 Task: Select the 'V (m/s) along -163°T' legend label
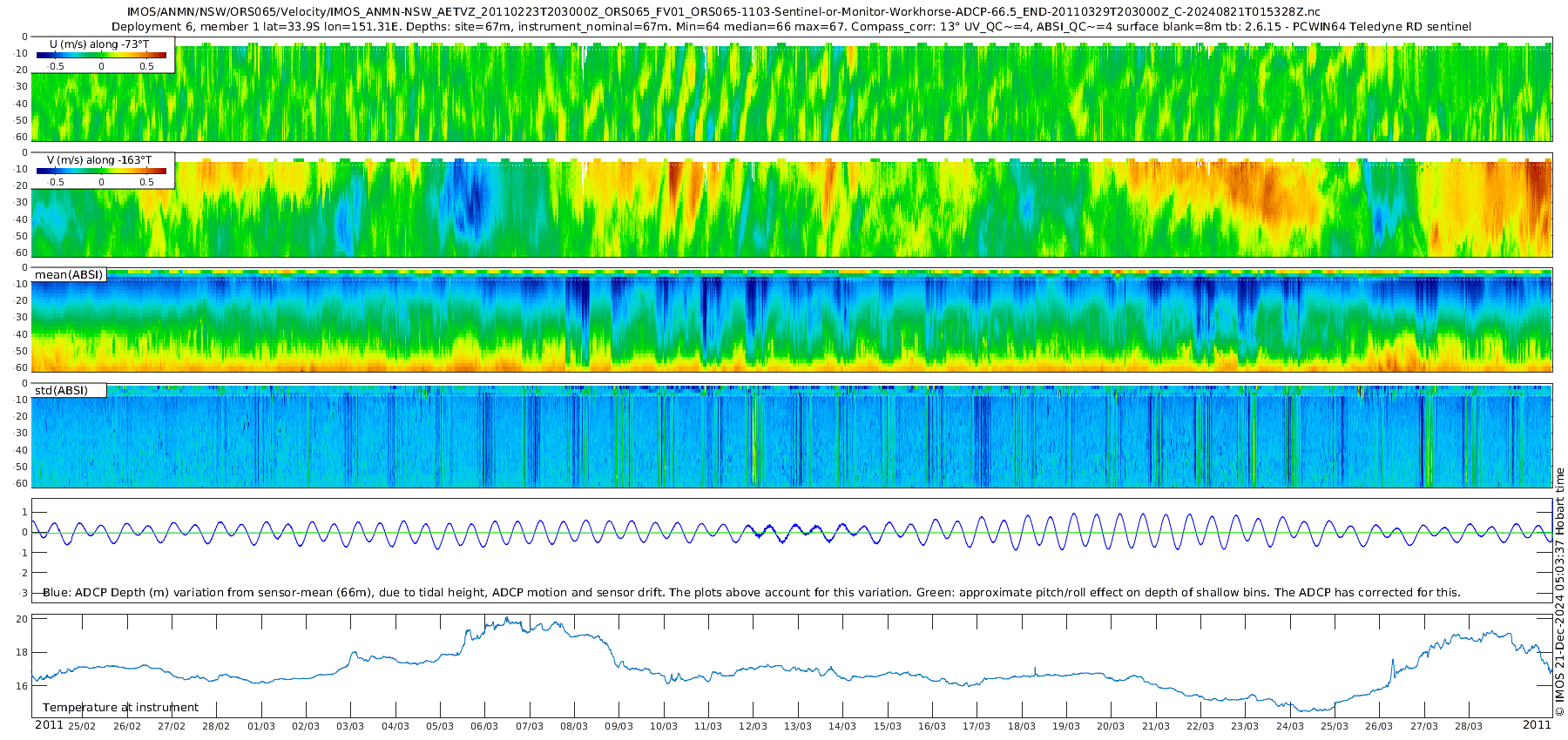(99, 160)
